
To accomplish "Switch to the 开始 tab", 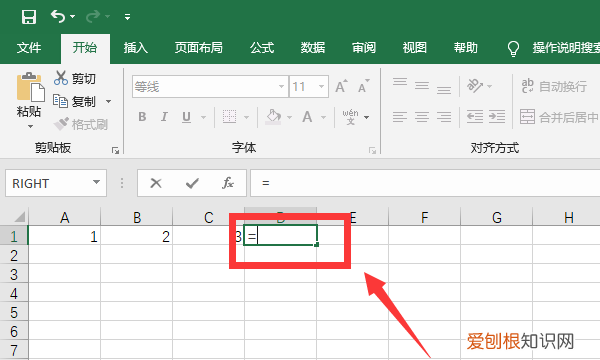I will 85,48.
